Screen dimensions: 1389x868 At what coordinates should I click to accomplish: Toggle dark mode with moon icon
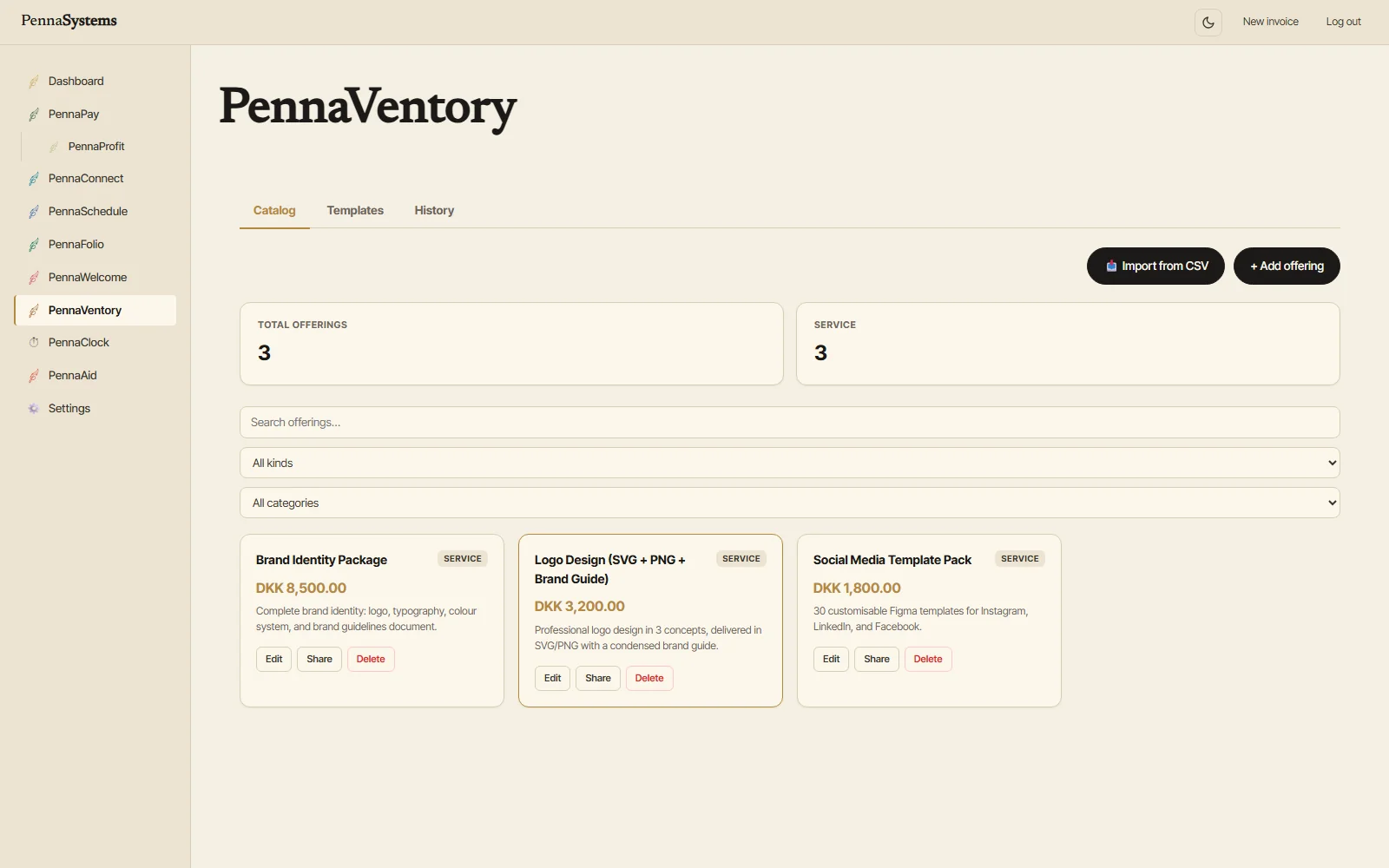point(1208,22)
